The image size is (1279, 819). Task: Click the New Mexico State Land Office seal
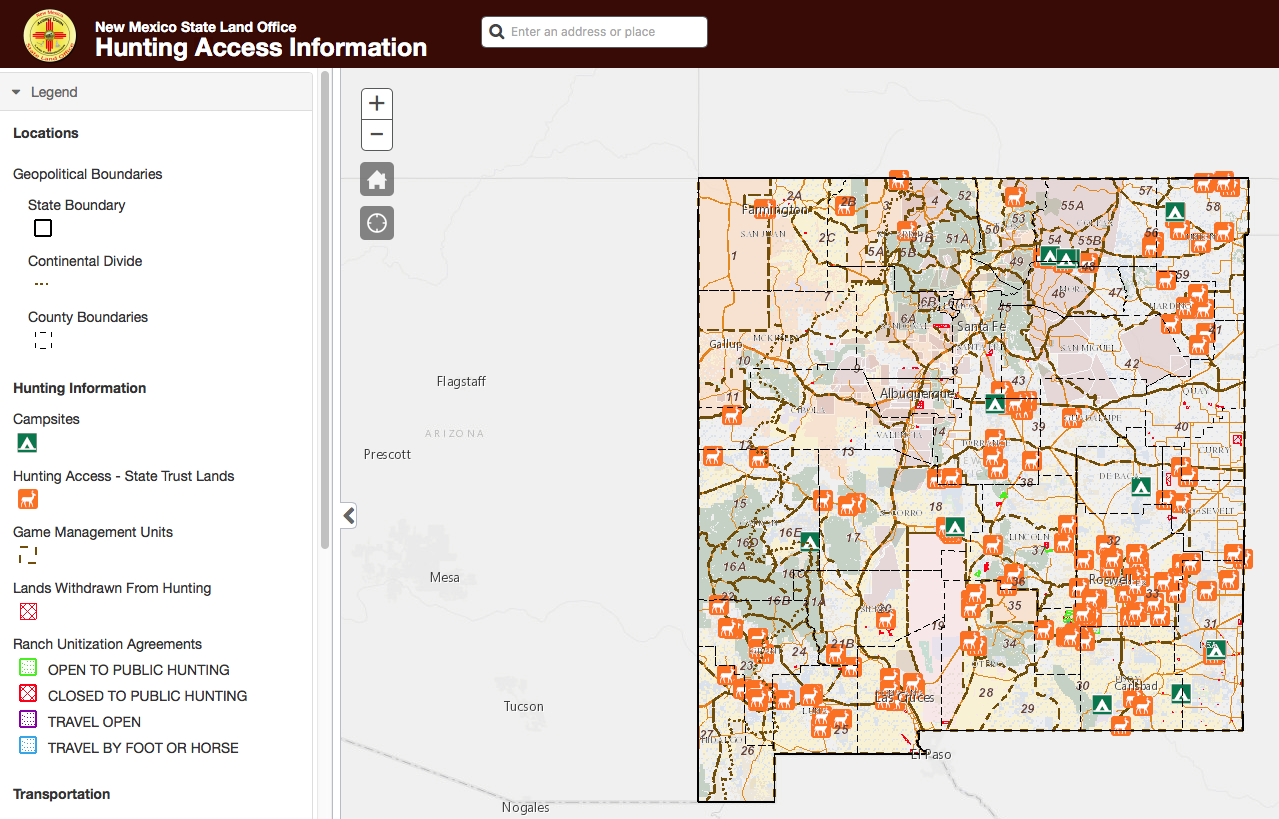pyautogui.click(x=50, y=34)
